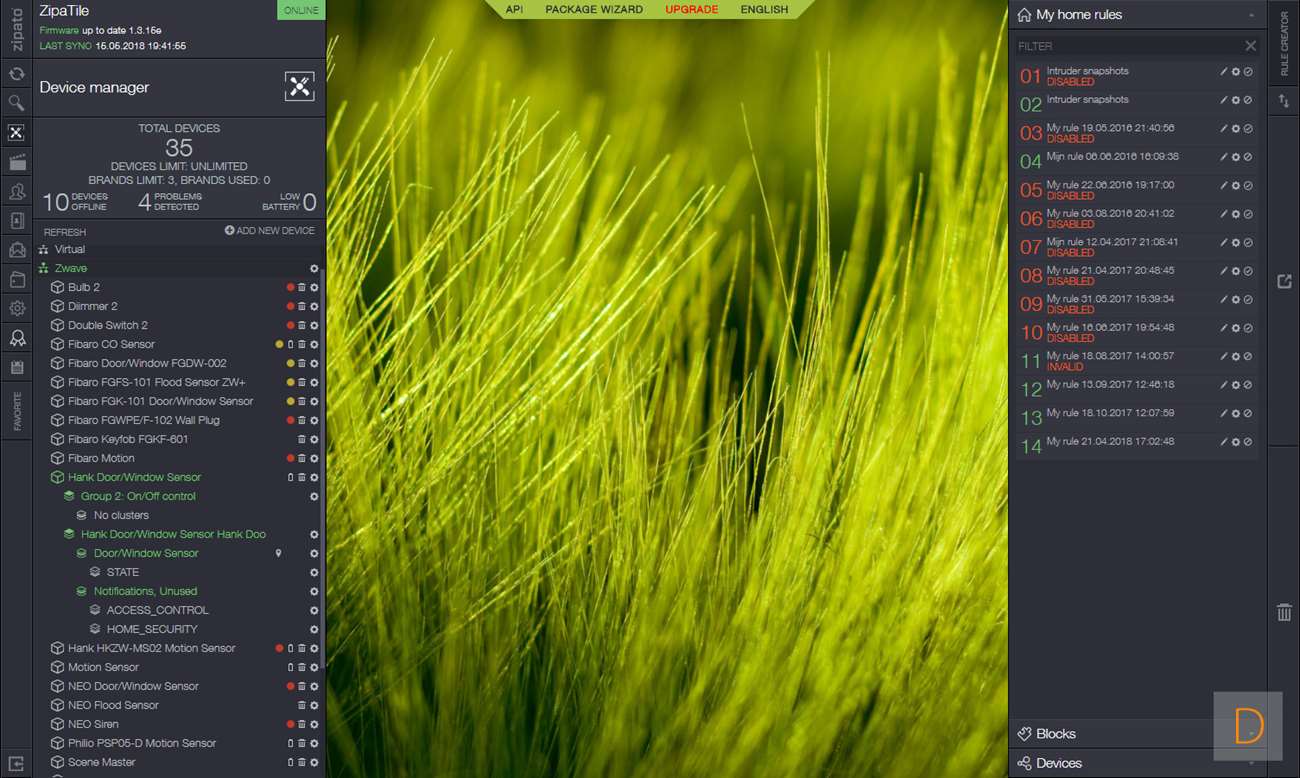Toggle enable state of rule 01

point(1248,72)
